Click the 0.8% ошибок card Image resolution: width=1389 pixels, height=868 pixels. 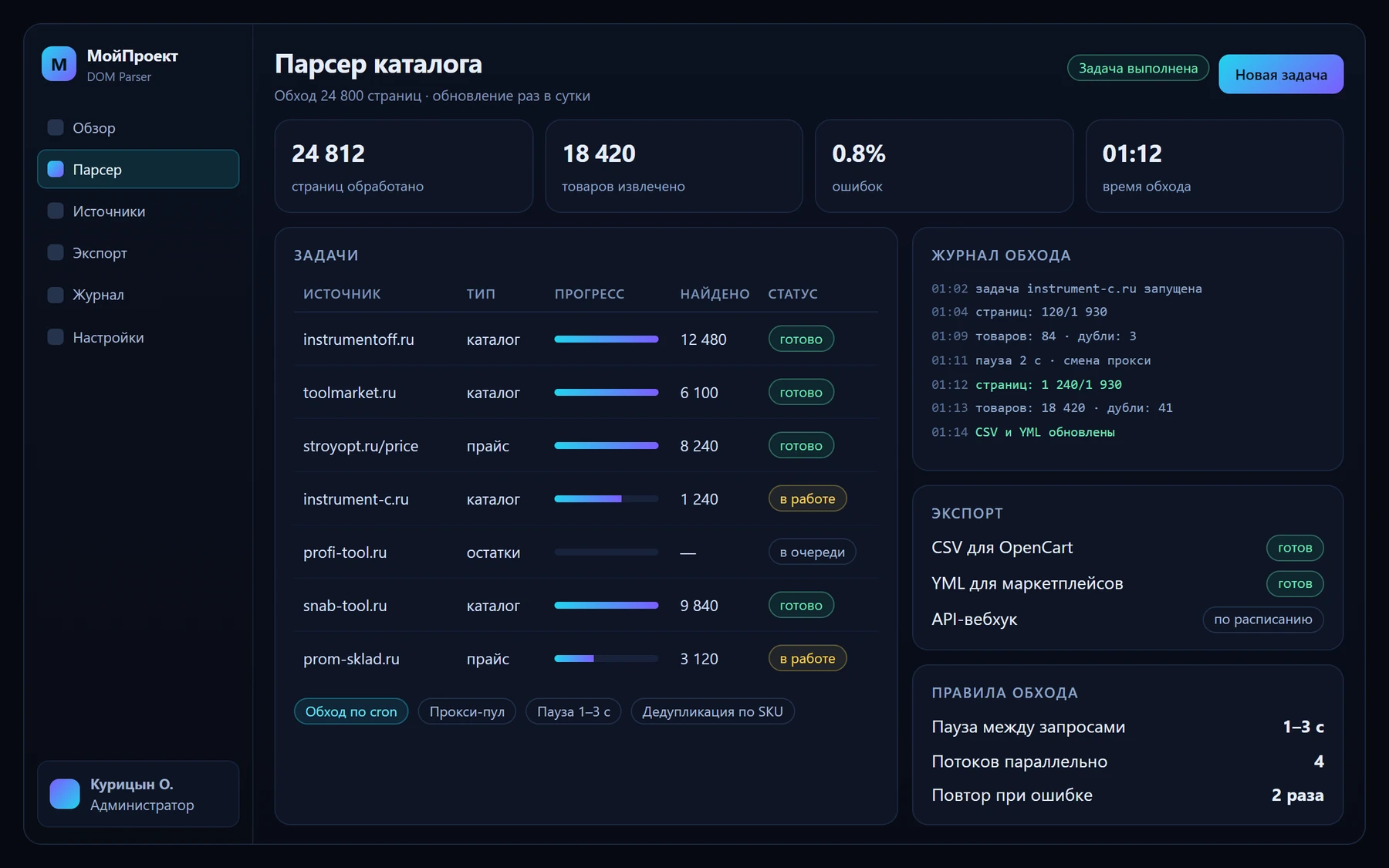coord(944,166)
